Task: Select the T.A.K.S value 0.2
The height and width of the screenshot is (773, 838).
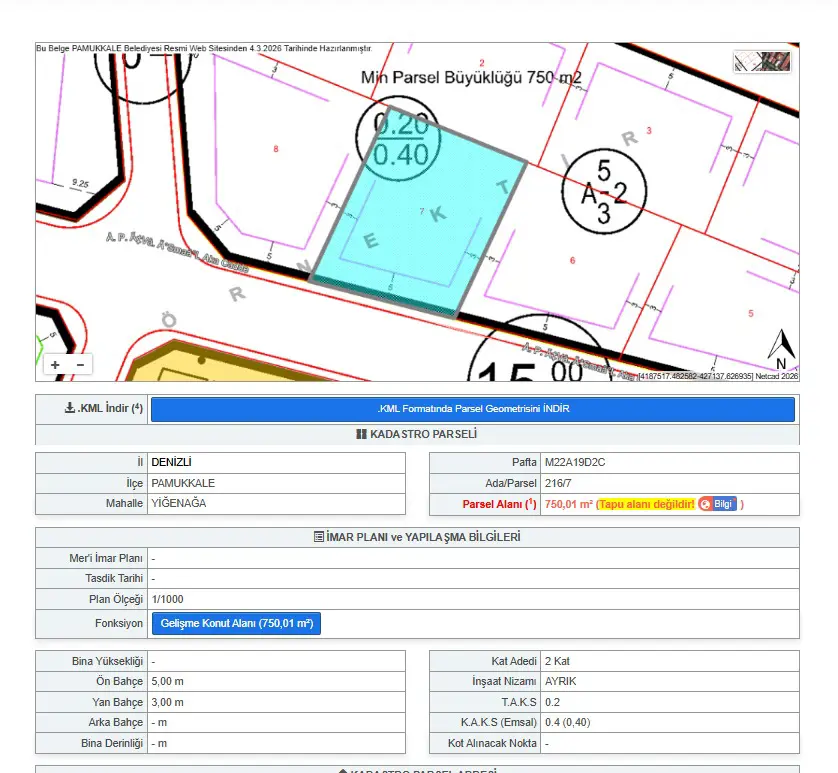Action: pos(553,702)
